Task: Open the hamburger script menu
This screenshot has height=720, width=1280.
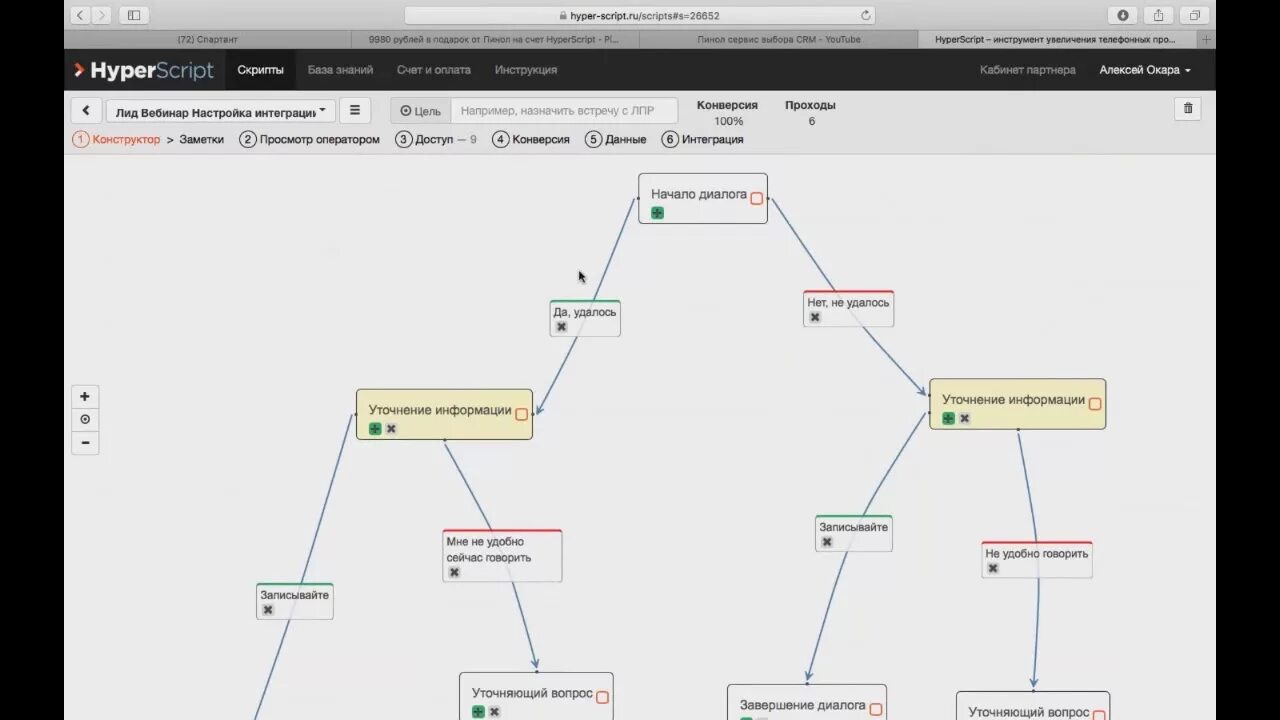Action: click(354, 111)
